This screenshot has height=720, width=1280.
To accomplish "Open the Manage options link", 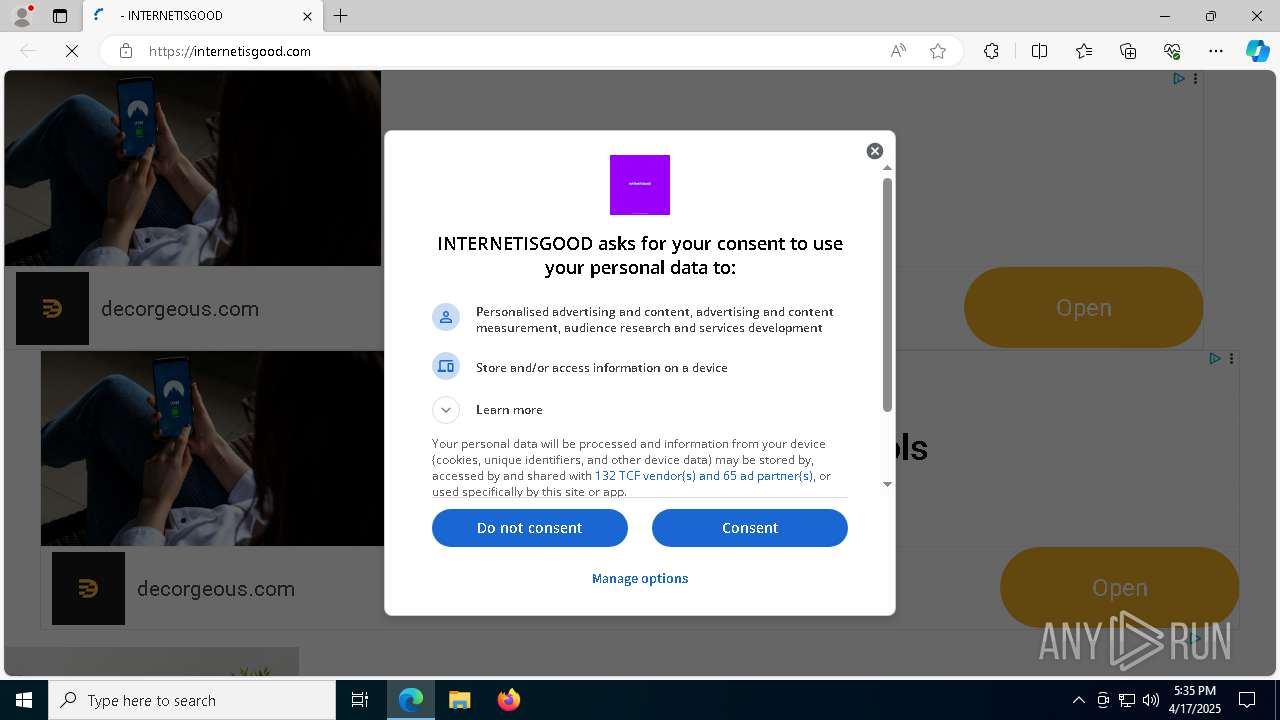I will click(x=640, y=579).
